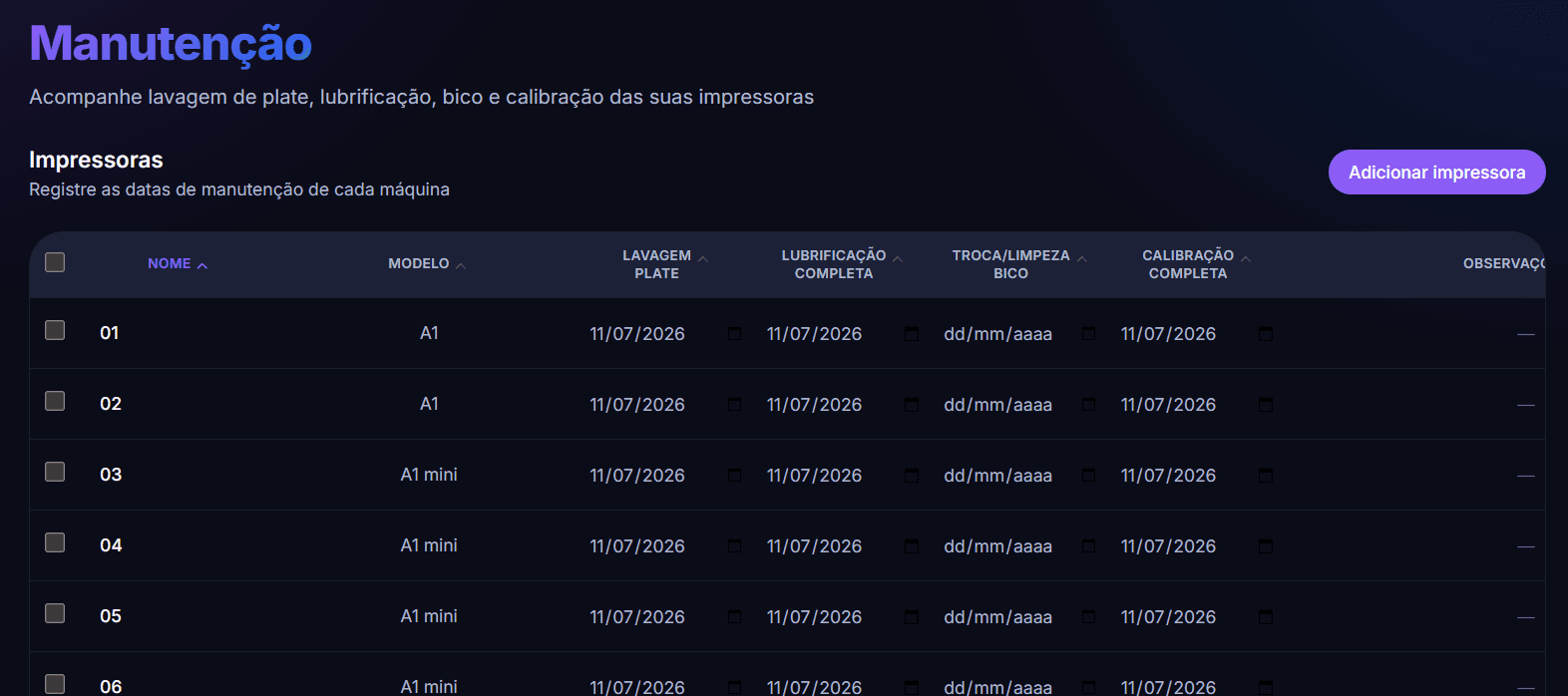Sort by Calibração Completa column header
Viewport: 1568px width, 696px height.
click(1196, 264)
